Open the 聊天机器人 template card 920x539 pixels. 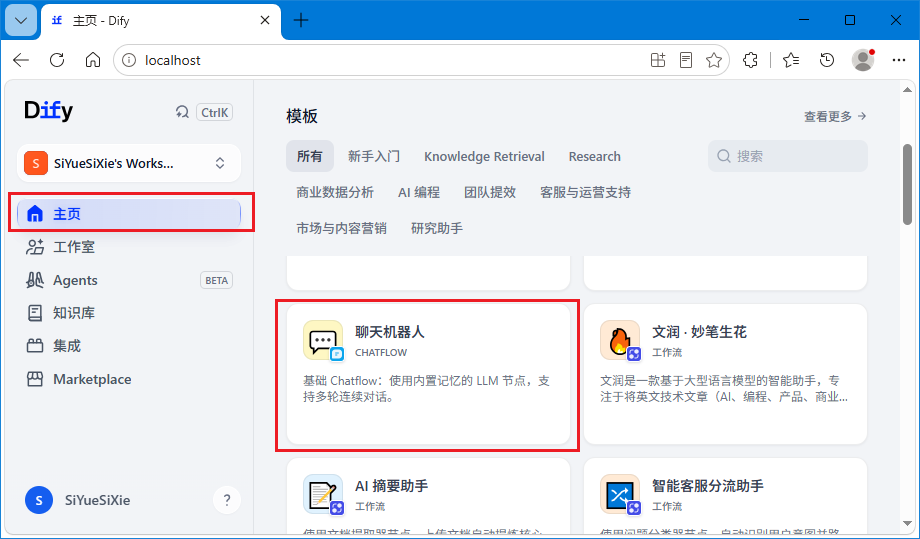click(x=428, y=374)
